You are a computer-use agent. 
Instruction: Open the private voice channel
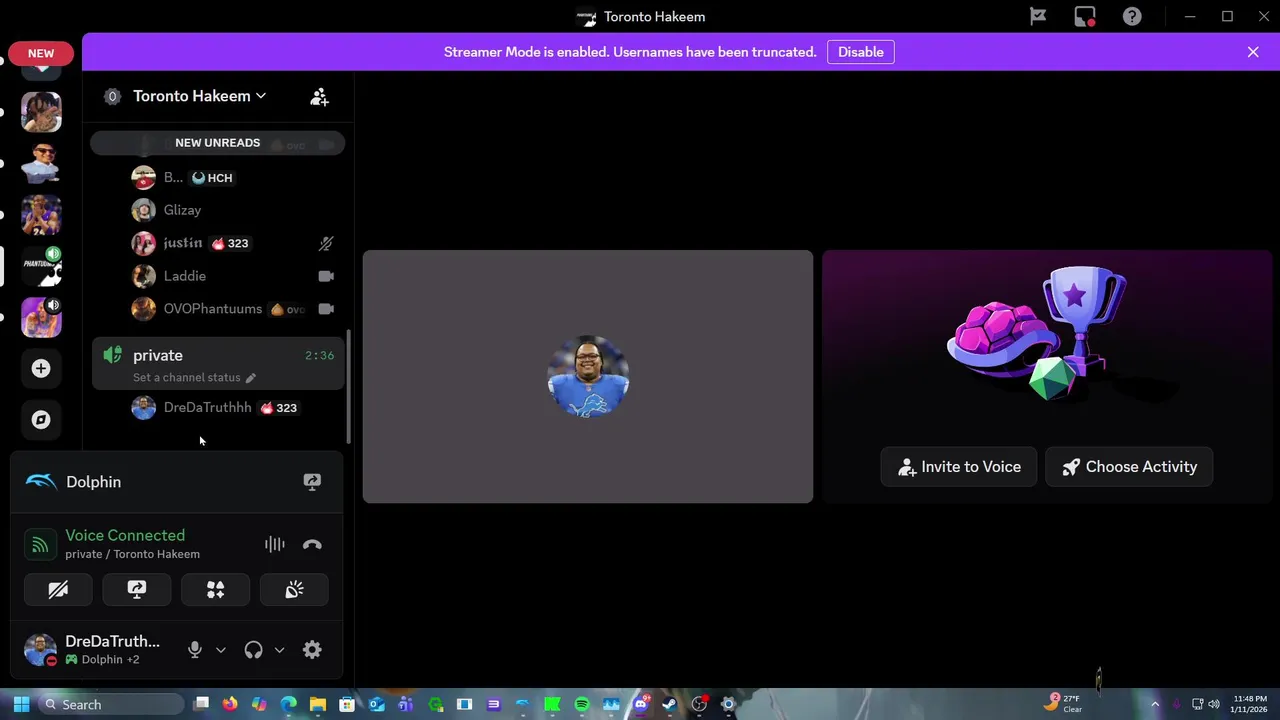coord(218,364)
